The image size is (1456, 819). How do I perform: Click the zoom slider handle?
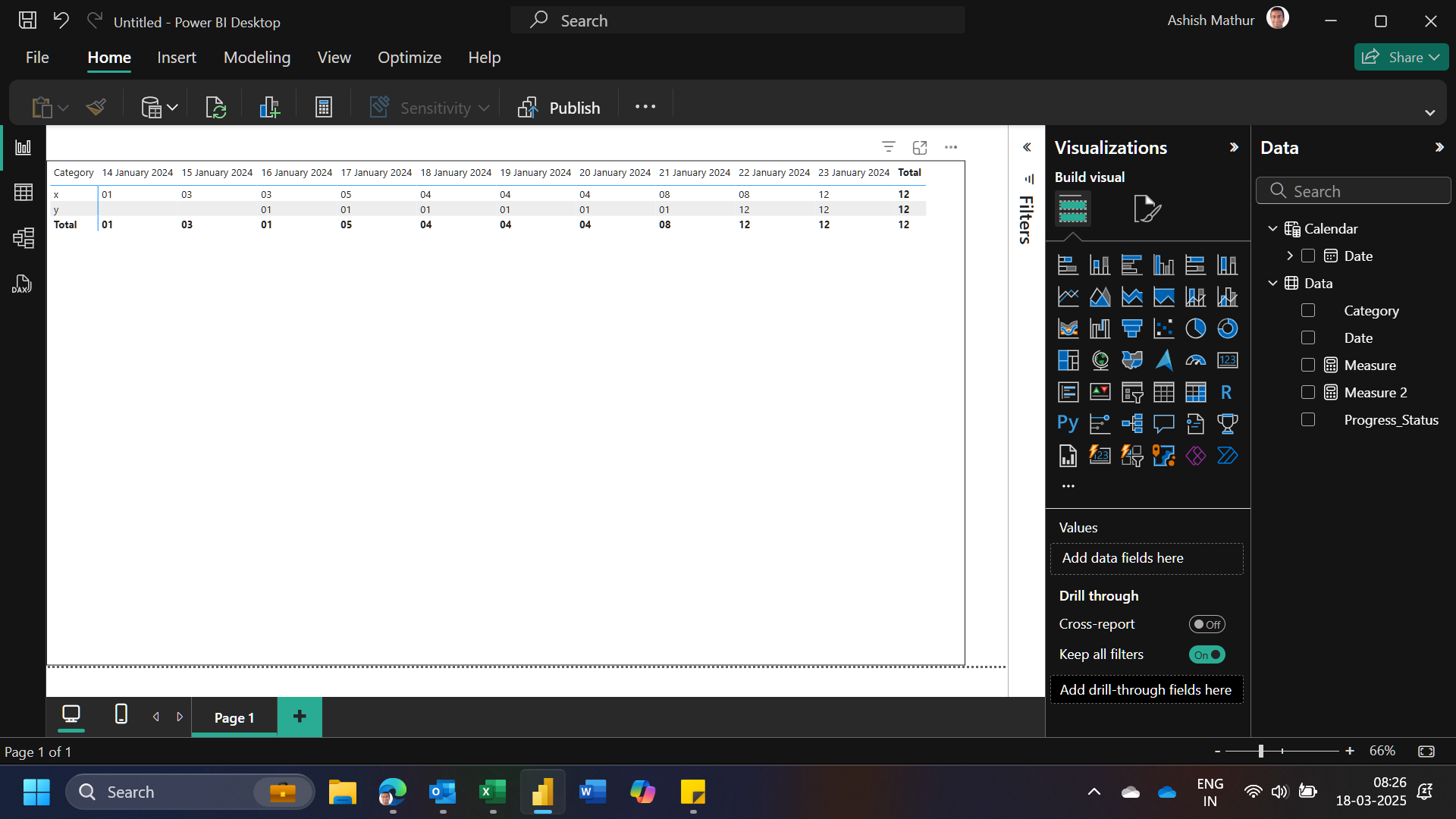click(1261, 751)
